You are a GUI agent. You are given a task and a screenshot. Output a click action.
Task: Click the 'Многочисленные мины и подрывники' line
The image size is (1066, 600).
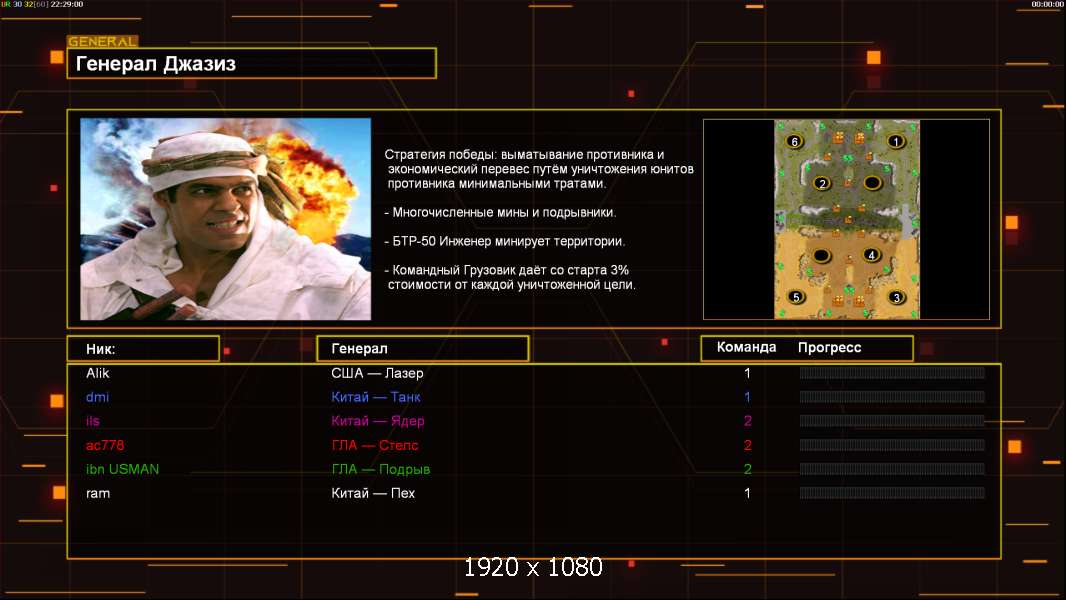coord(500,213)
